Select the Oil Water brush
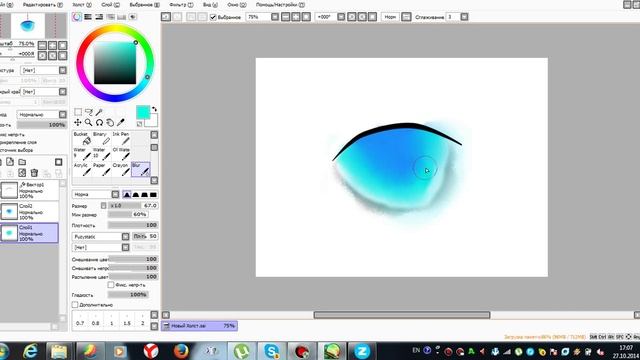The width and height of the screenshot is (640, 360). point(121,154)
